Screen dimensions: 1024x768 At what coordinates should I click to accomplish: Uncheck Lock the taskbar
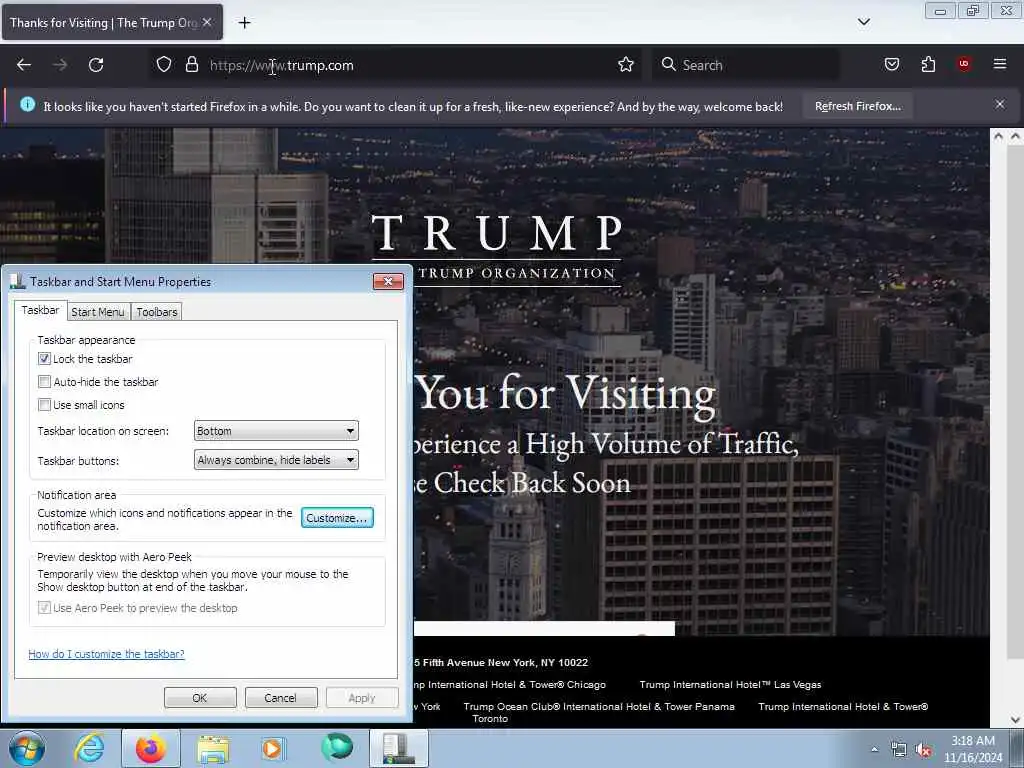point(44,359)
